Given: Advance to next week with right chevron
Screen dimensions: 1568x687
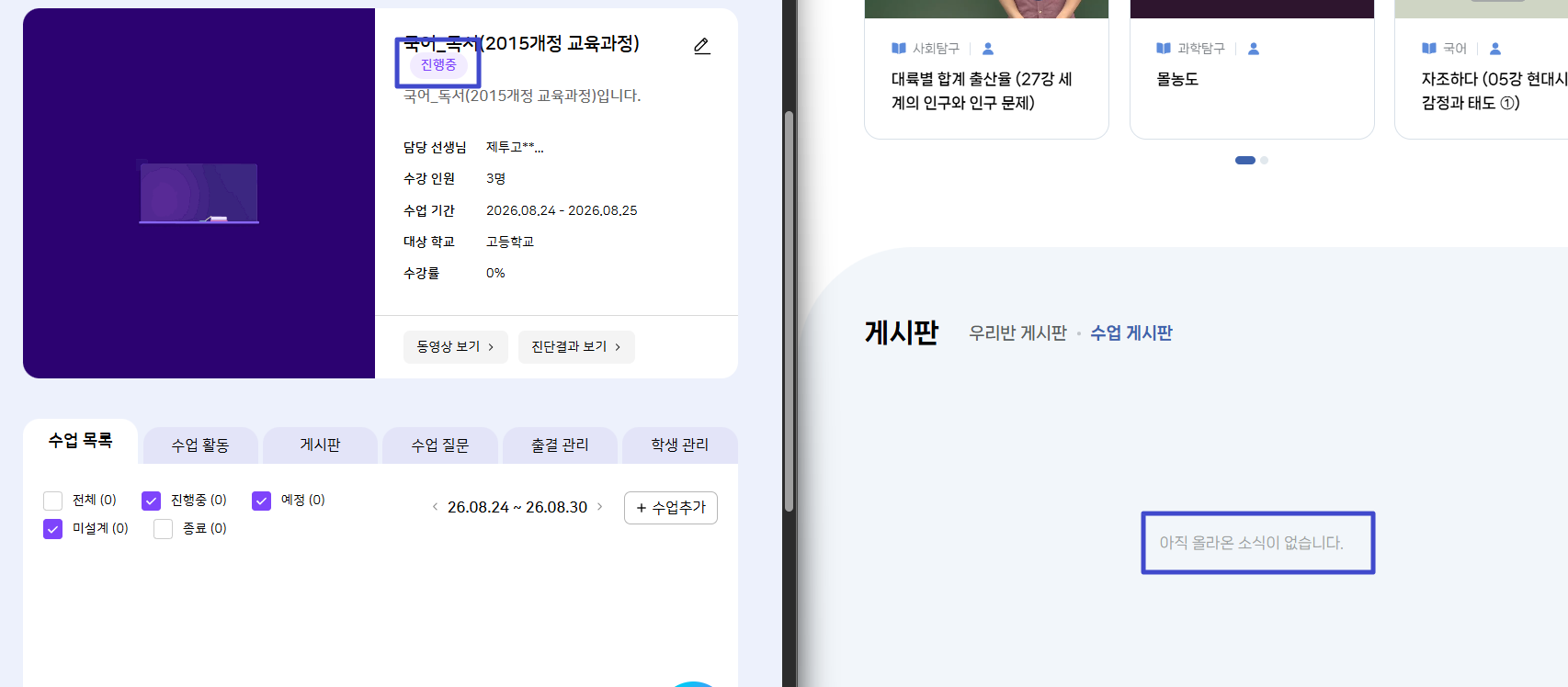Looking at the screenshot, I should pos(600,507).
